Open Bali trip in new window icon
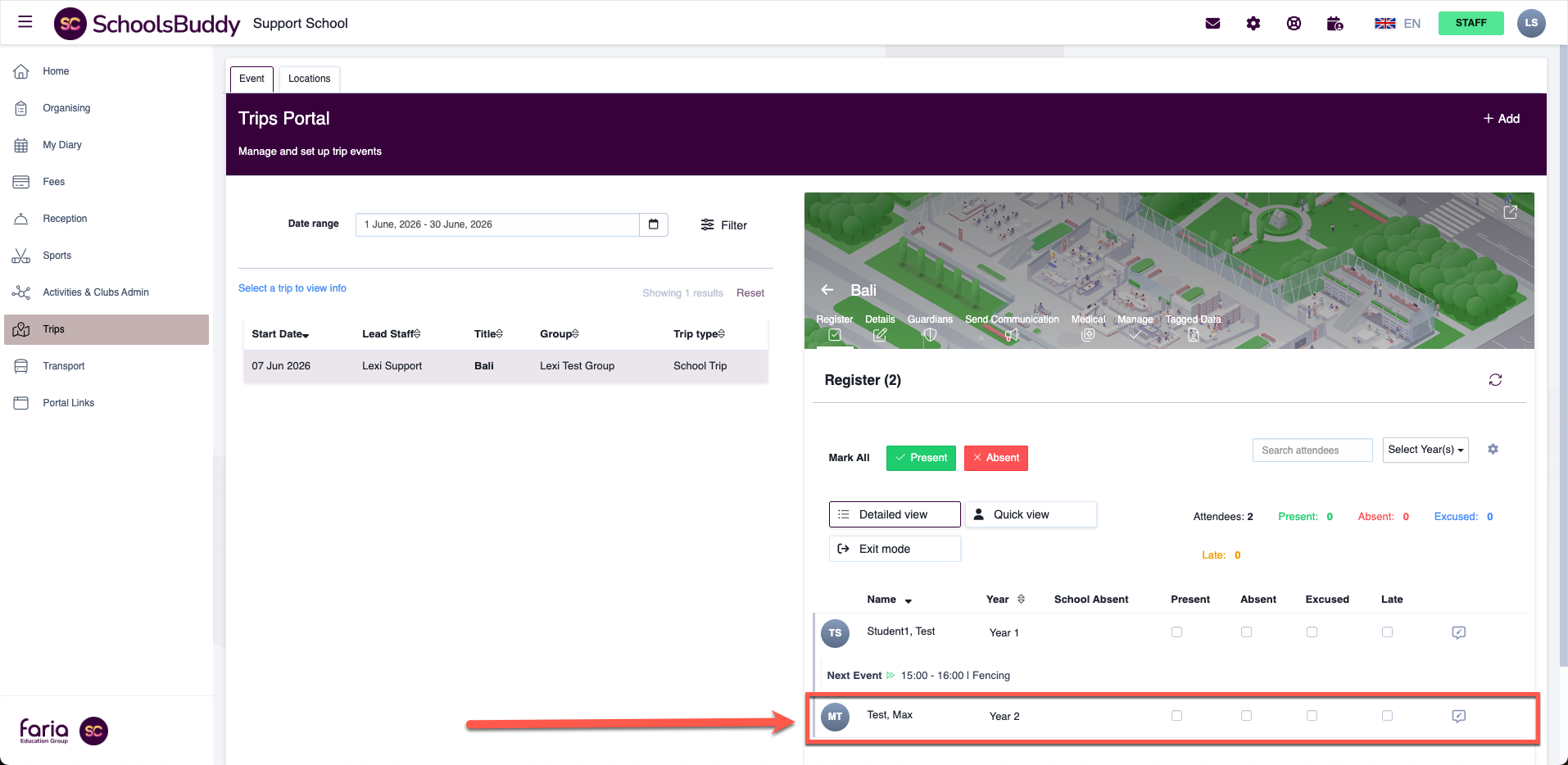Viewport: 1568px width, 765px height. pos(1510,212)
